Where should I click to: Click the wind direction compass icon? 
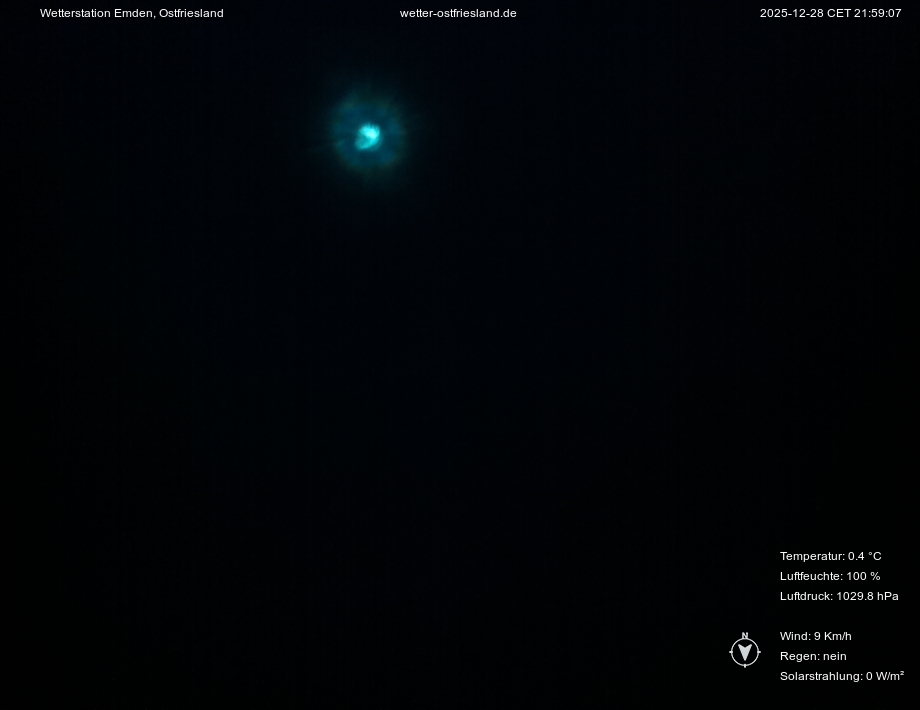[x=744, y=653]
